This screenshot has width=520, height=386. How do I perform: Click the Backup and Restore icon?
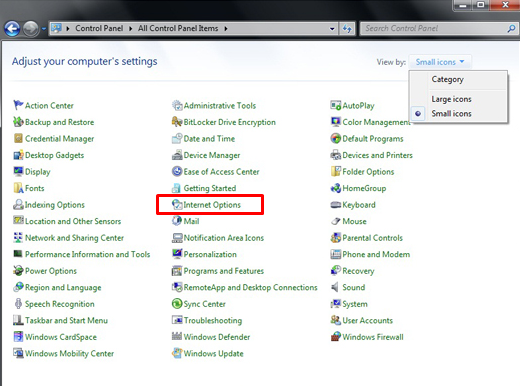[x=18, y=122]
